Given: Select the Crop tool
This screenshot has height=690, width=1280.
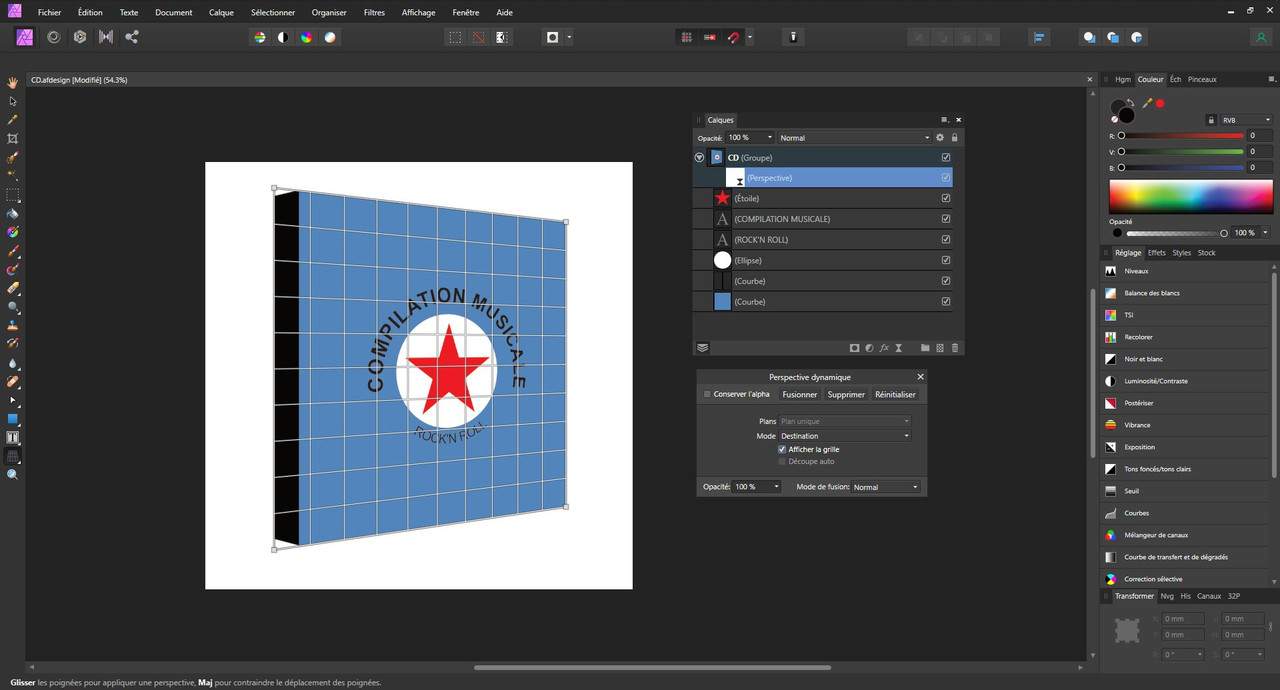Looking at the screenshot, I should [x=13, y=139].
